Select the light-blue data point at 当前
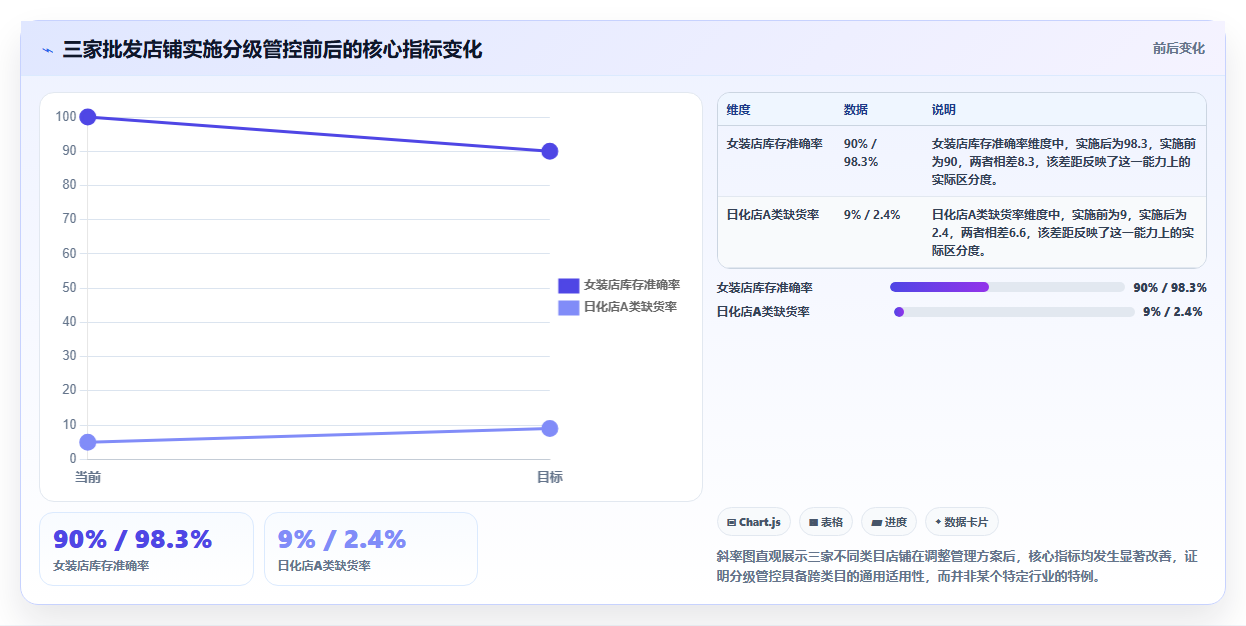The image size is (1246, 626). click(88, 442)
